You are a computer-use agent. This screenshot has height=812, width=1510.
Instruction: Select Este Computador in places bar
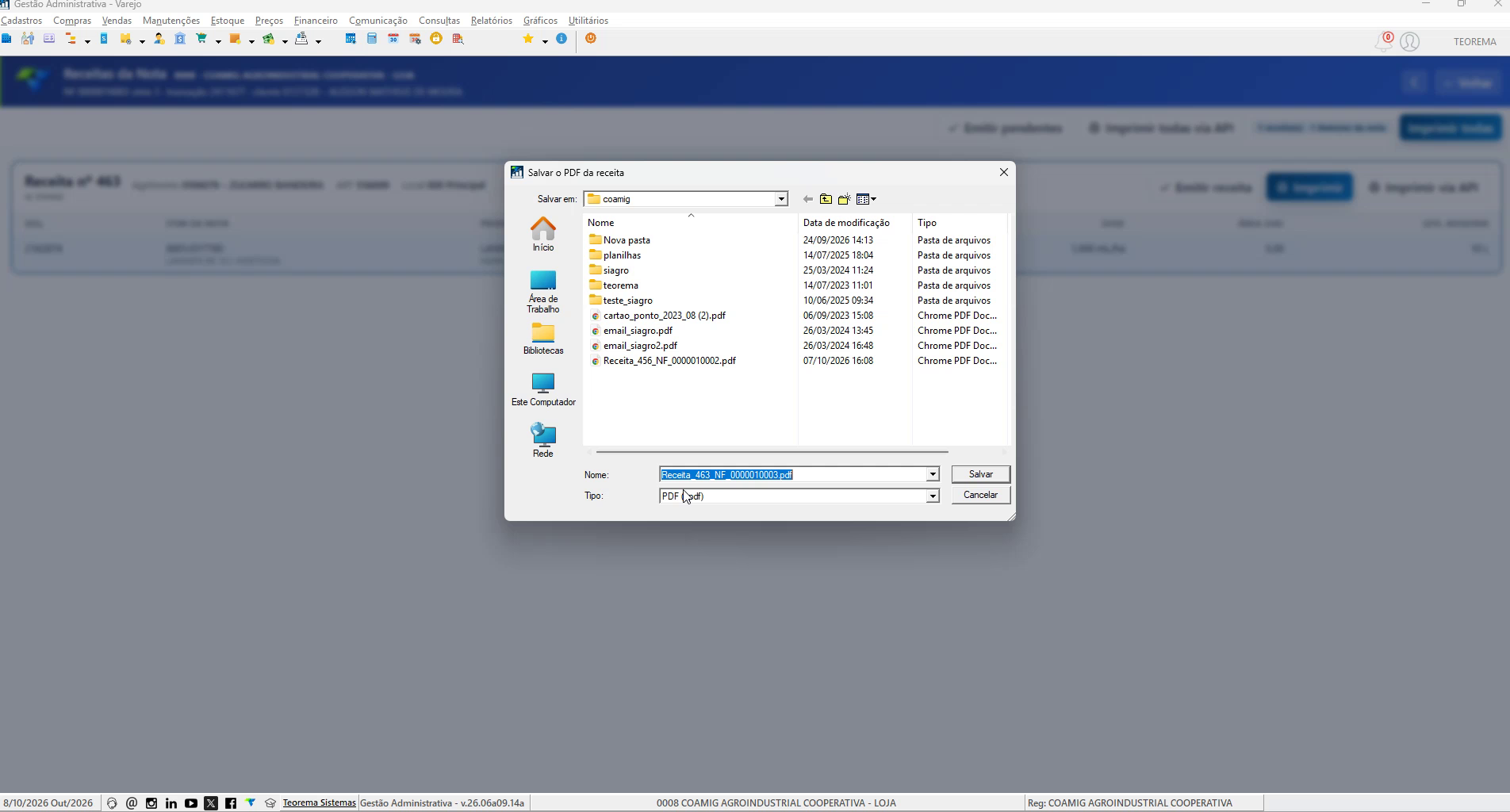point(543,390)
